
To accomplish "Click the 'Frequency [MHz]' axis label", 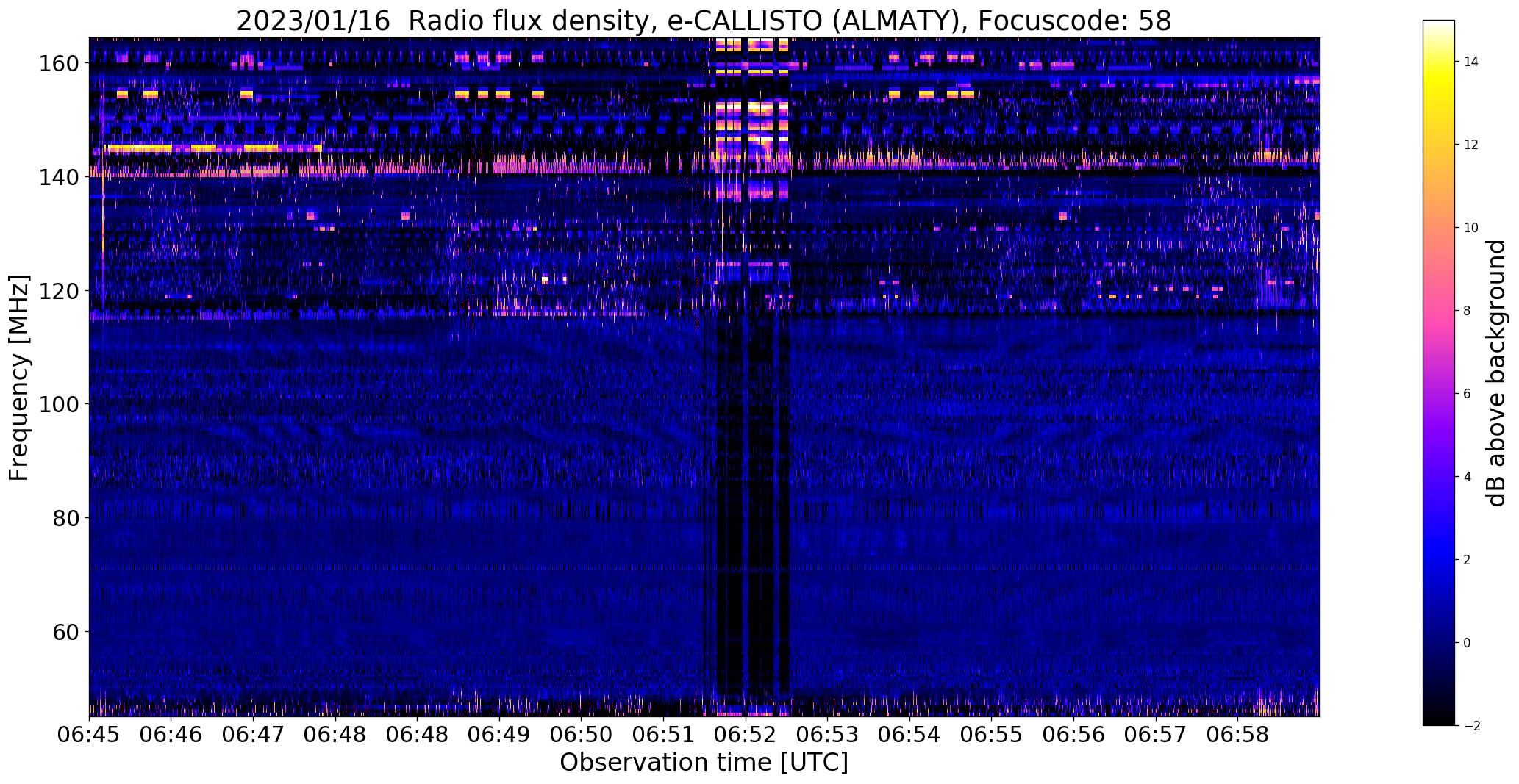I will 19,378.
